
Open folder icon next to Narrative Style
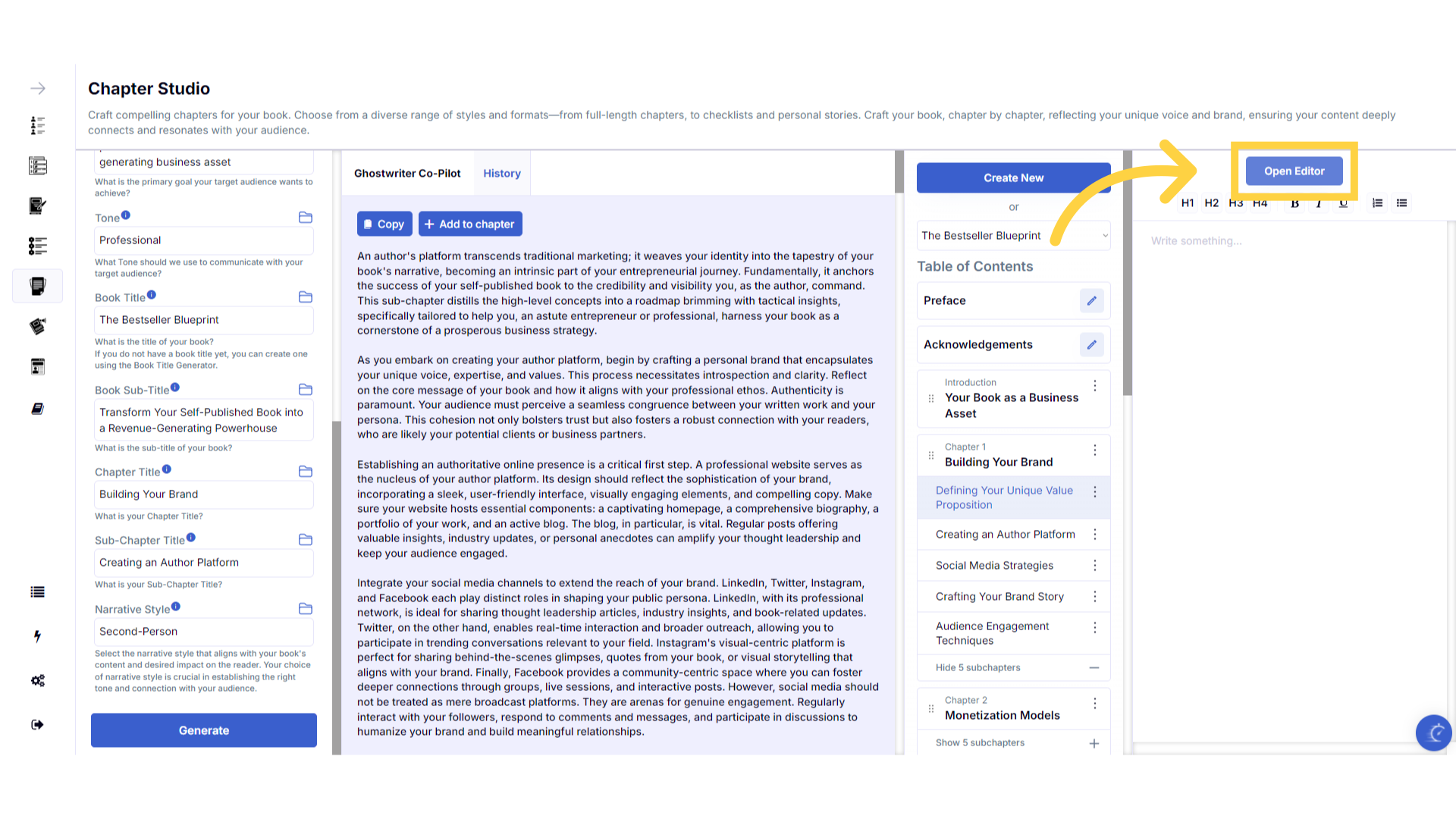coord(306,609)
